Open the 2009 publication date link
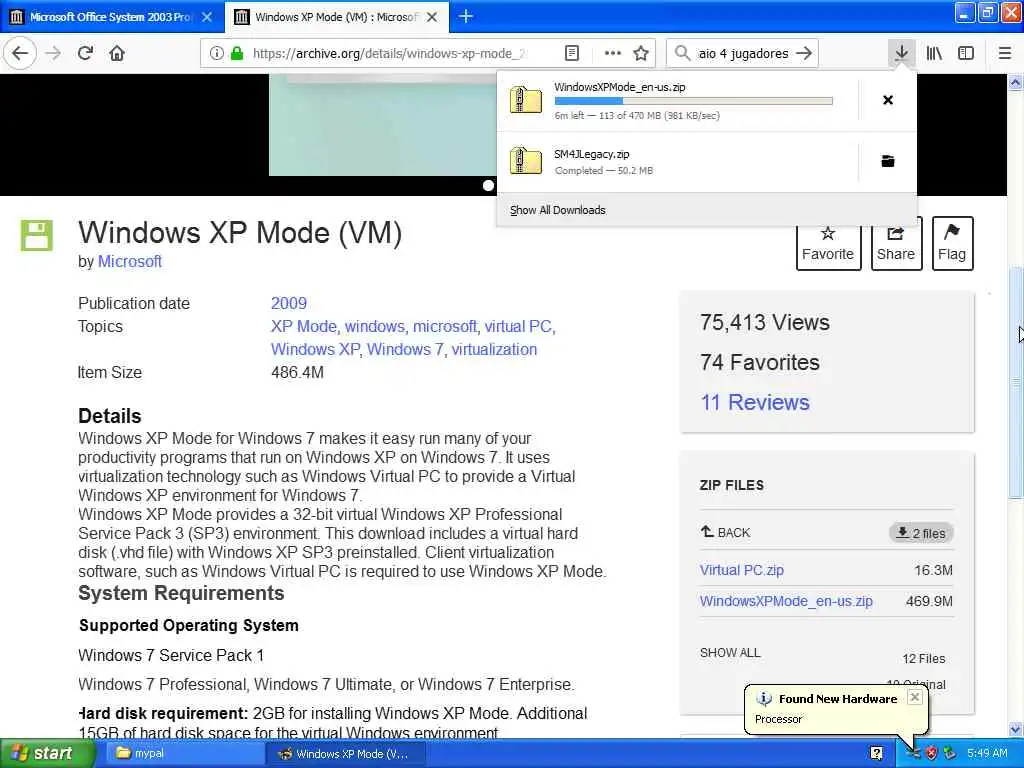1024x768 pixels. point(289,303)
